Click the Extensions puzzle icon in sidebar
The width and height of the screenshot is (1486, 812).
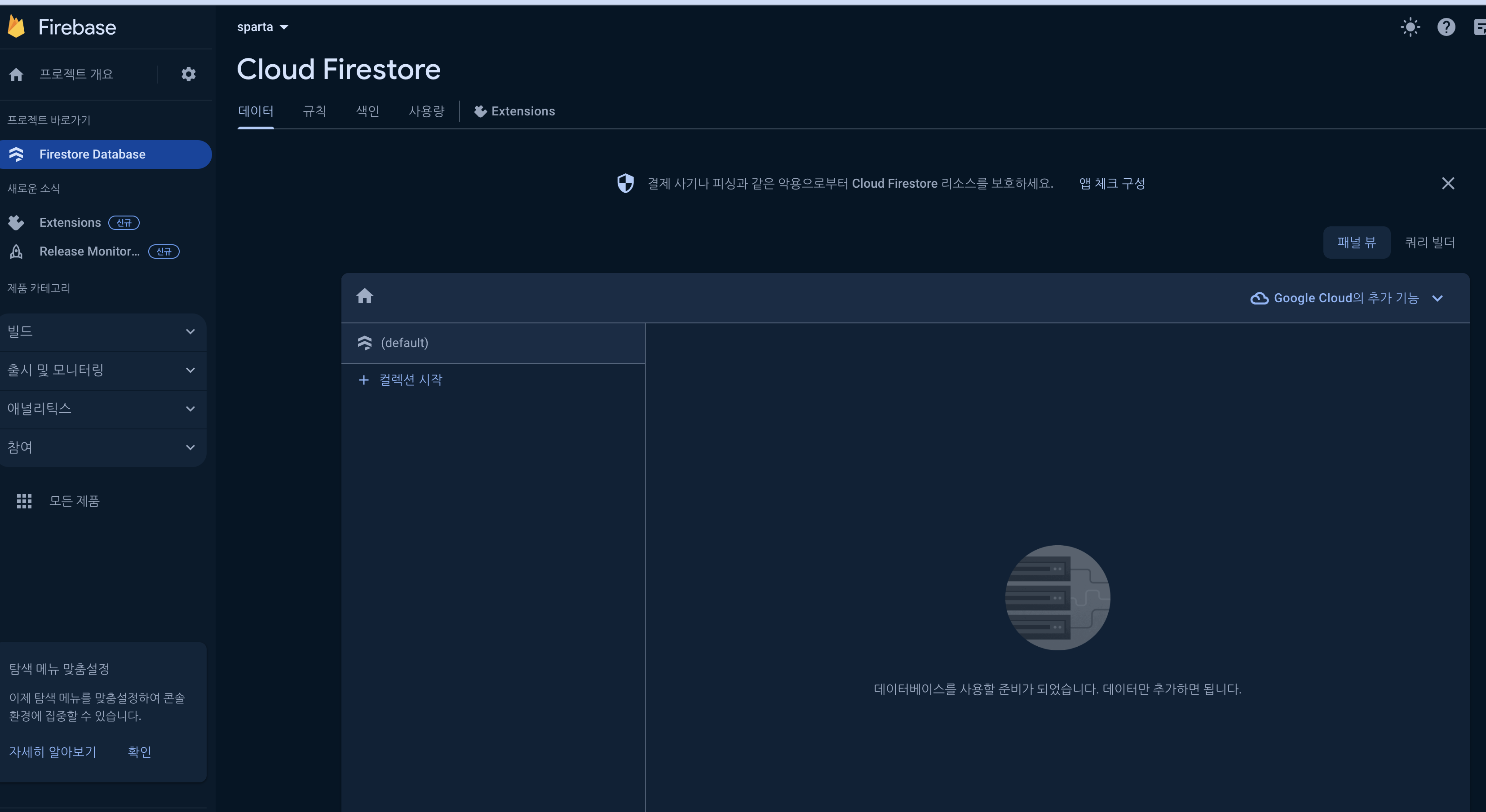tap(16, 223)
